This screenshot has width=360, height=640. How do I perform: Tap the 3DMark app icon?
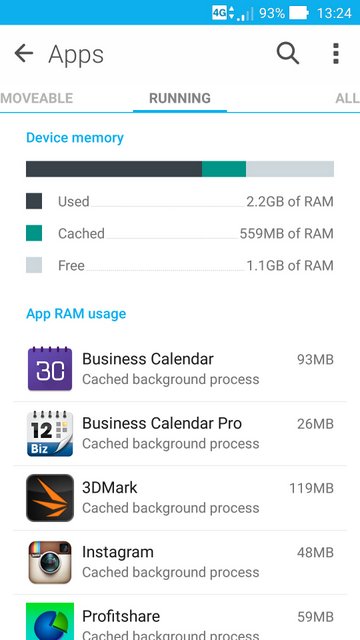click(50, 498)
